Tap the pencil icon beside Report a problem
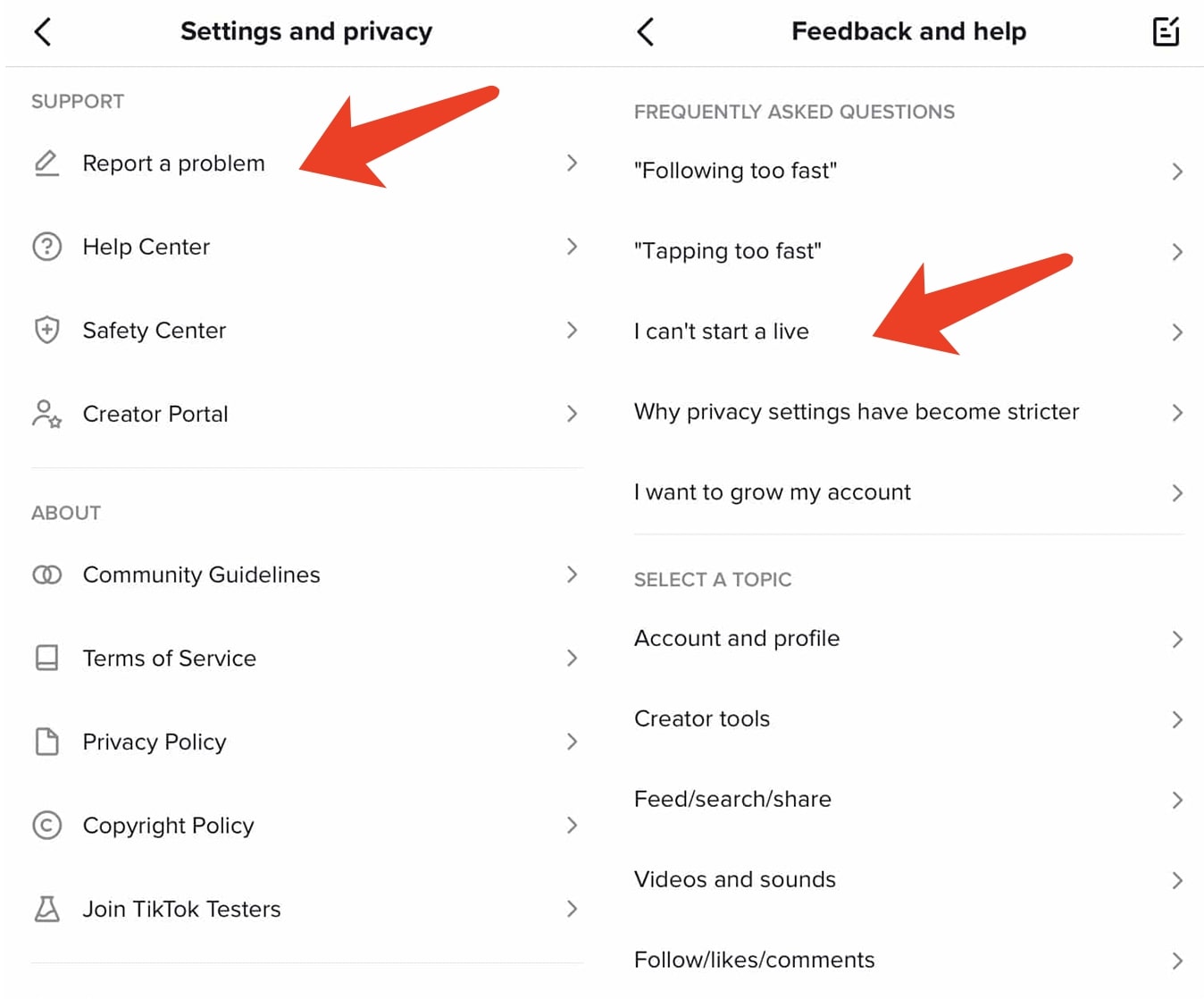The width and height of the screenshot is (1204, 999). point(46,164)
